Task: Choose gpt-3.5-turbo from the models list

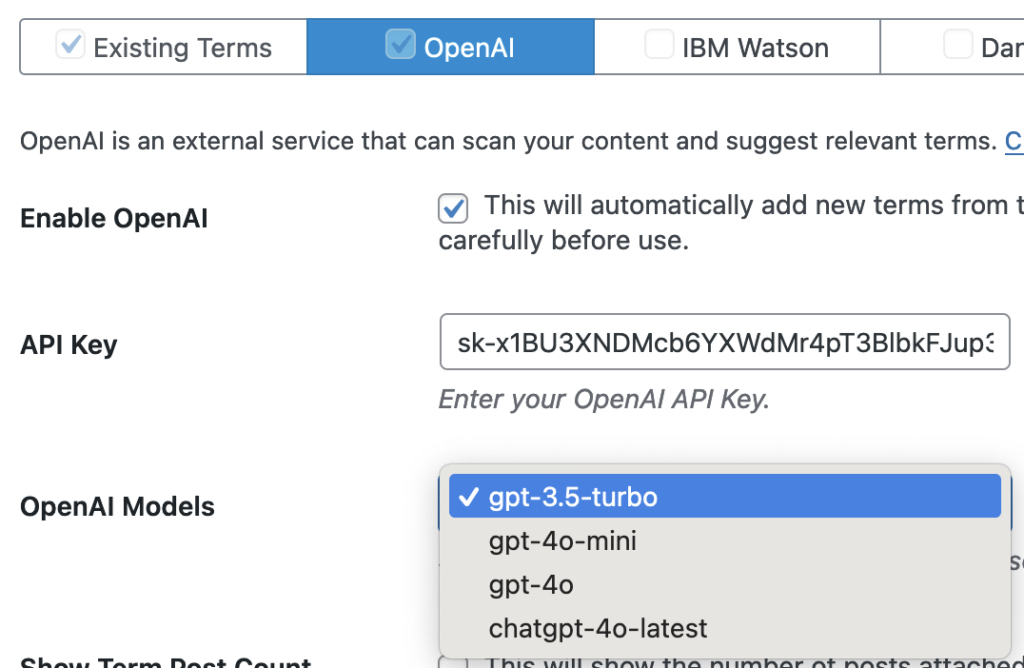Action: click(725, 497)
